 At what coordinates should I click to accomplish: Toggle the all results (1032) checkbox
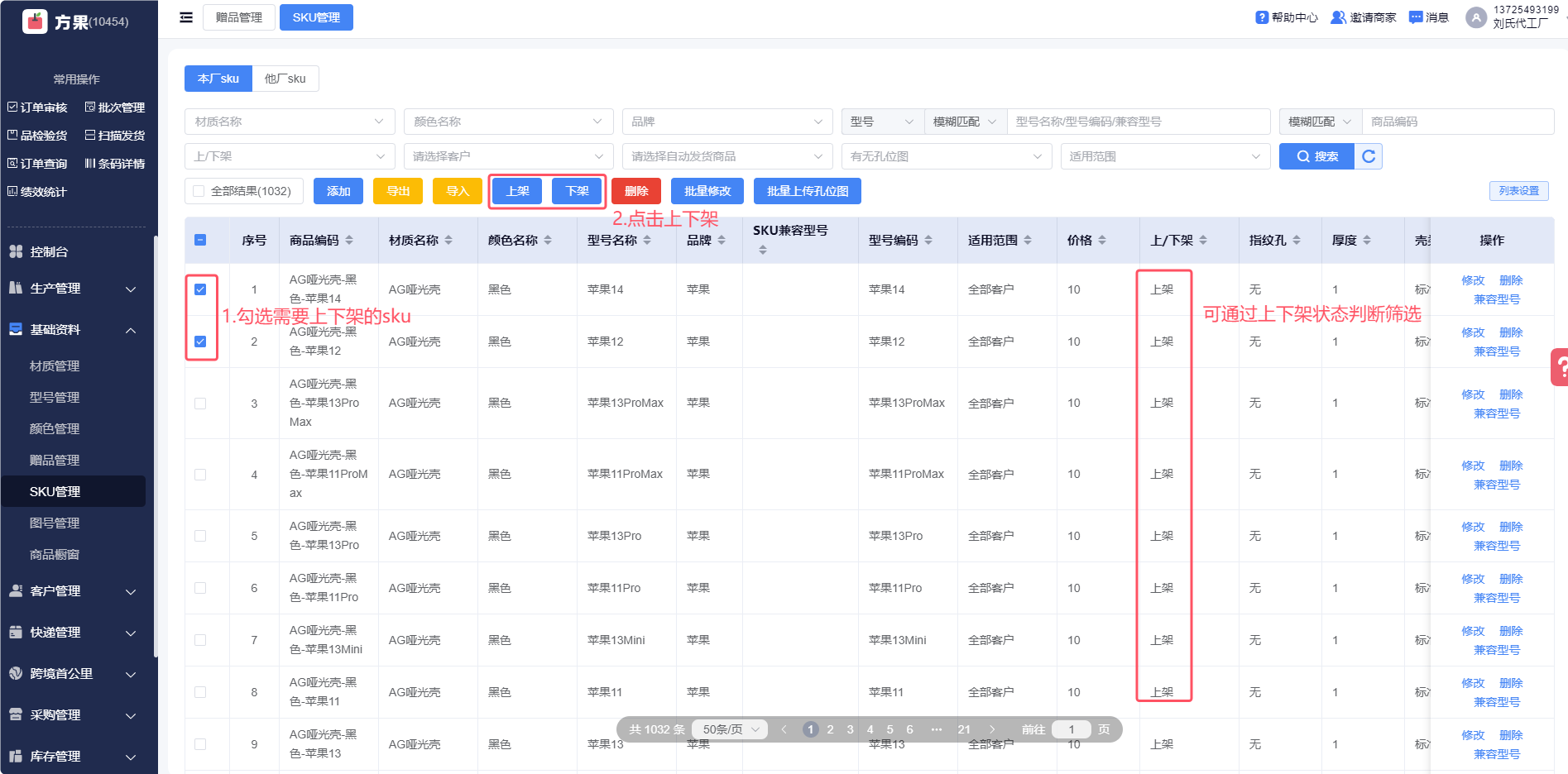point(199,191)
